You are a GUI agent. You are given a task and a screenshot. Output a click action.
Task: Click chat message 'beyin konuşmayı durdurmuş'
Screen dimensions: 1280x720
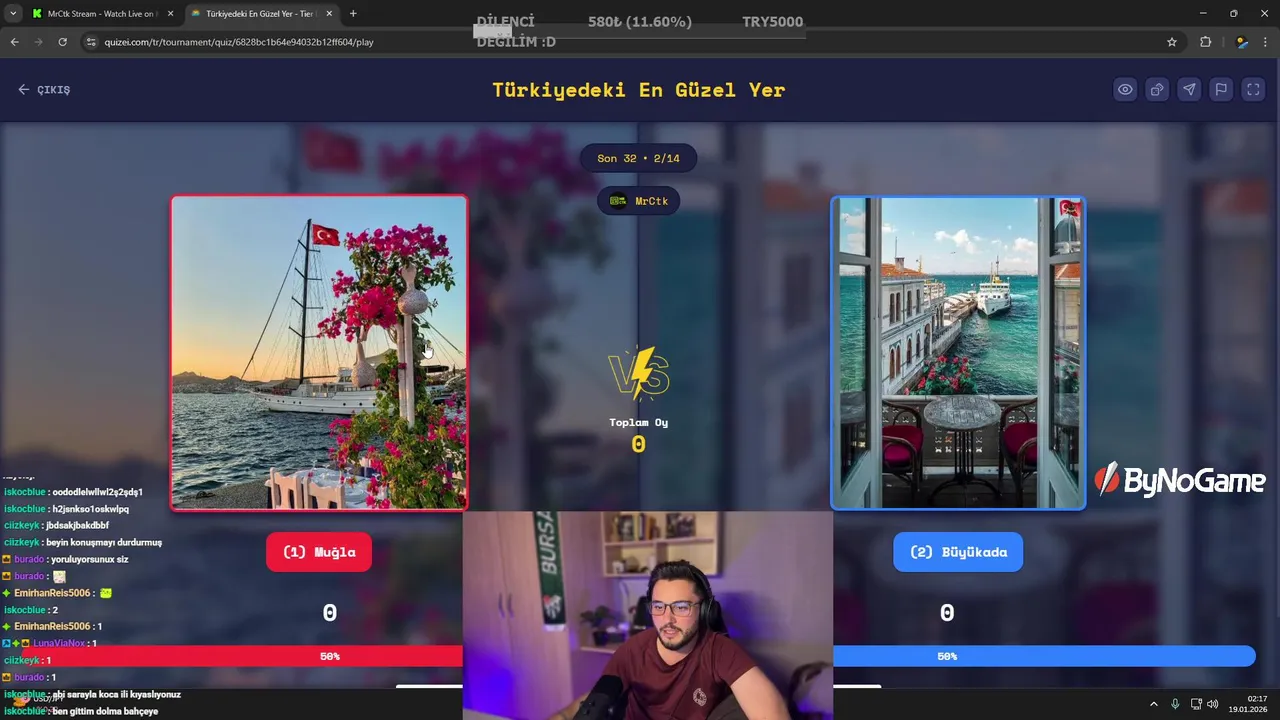[104, 542]
